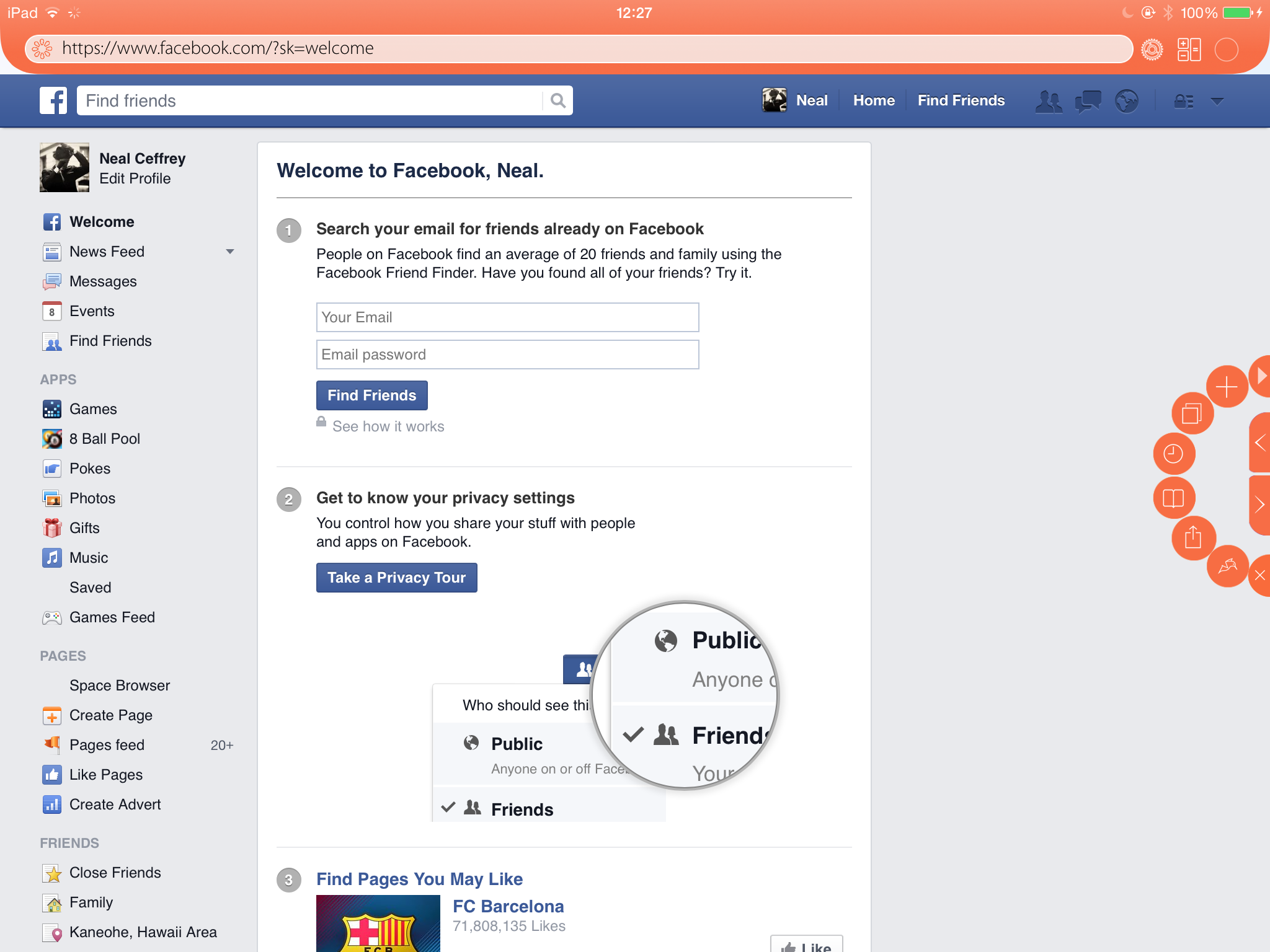This screenshot has width=1270, height=952.
Task: Open messages chat icon in header
Action: click(1088, 100)
